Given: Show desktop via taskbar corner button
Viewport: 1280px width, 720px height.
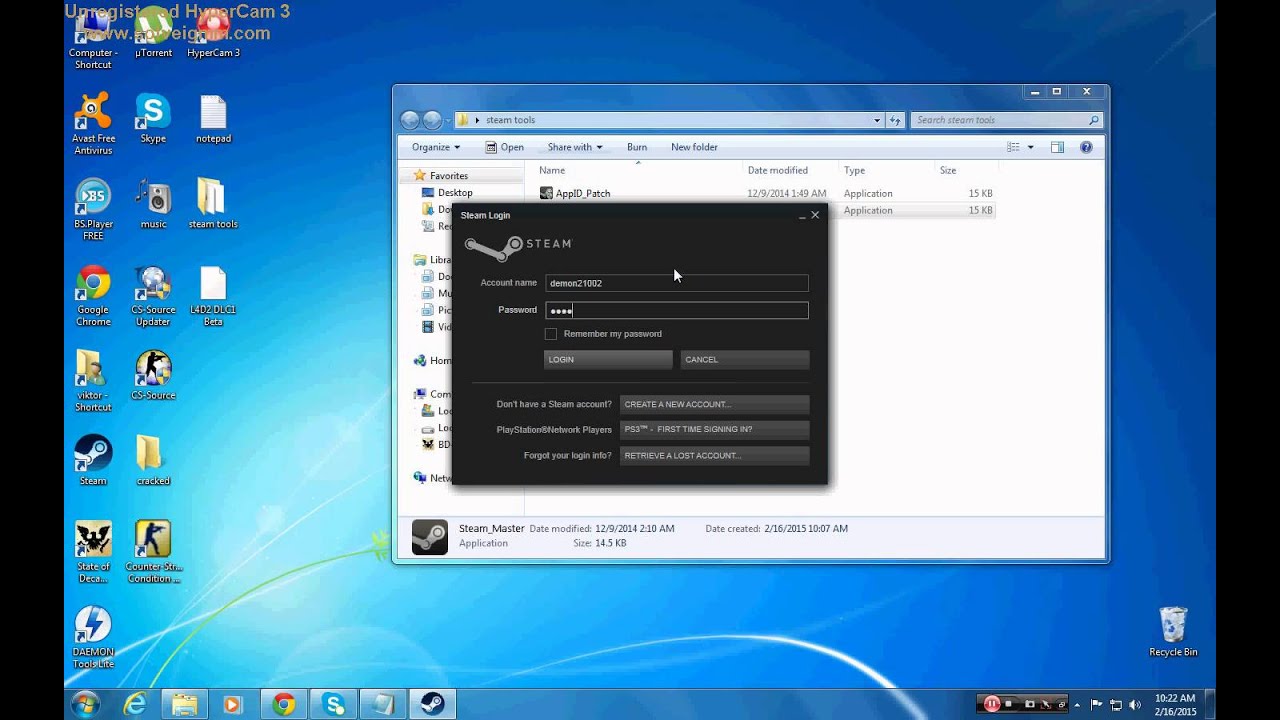Looking at the screenshot, I should point(1211,704).
